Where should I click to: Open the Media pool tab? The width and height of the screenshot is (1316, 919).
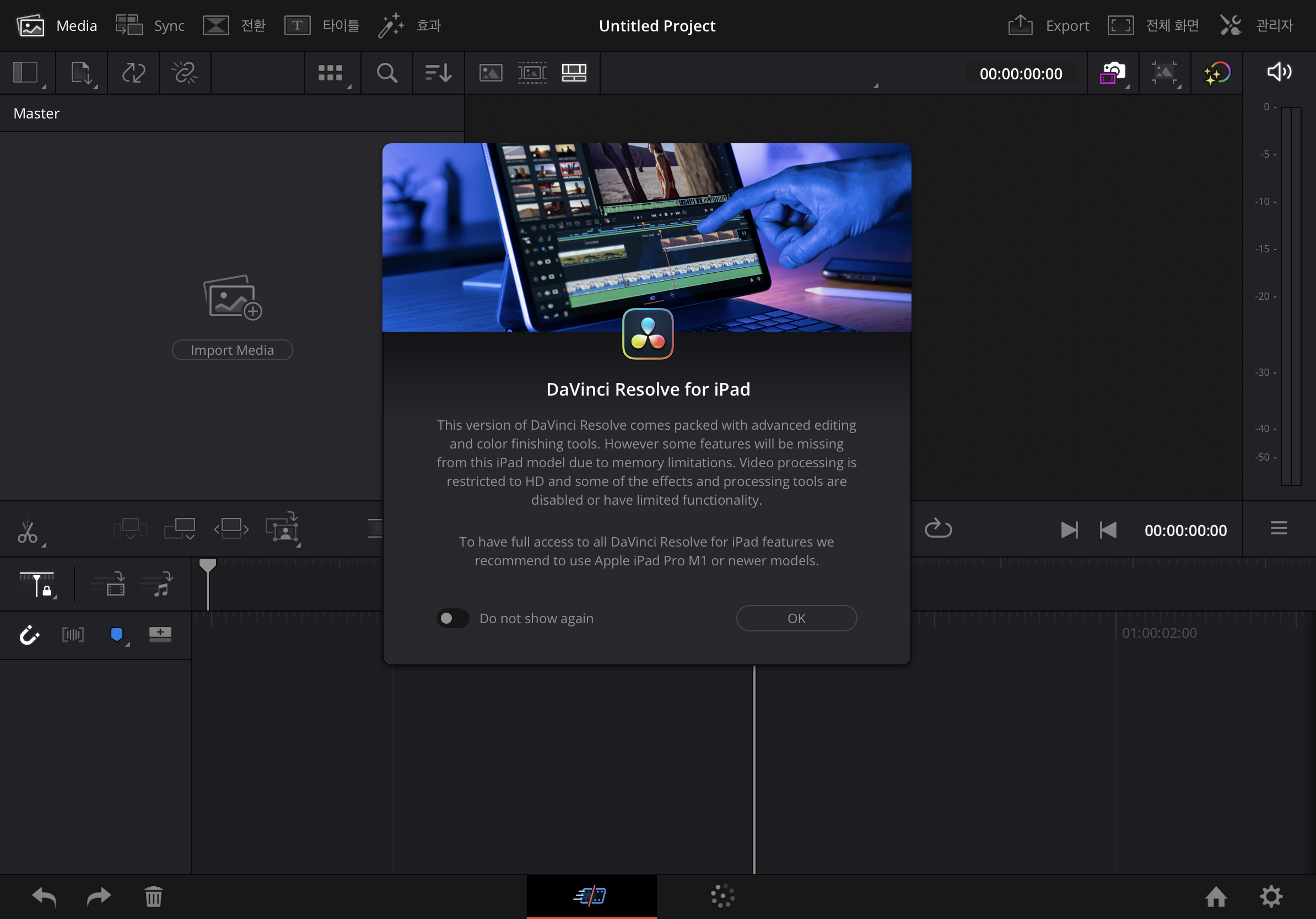point(56,26)
